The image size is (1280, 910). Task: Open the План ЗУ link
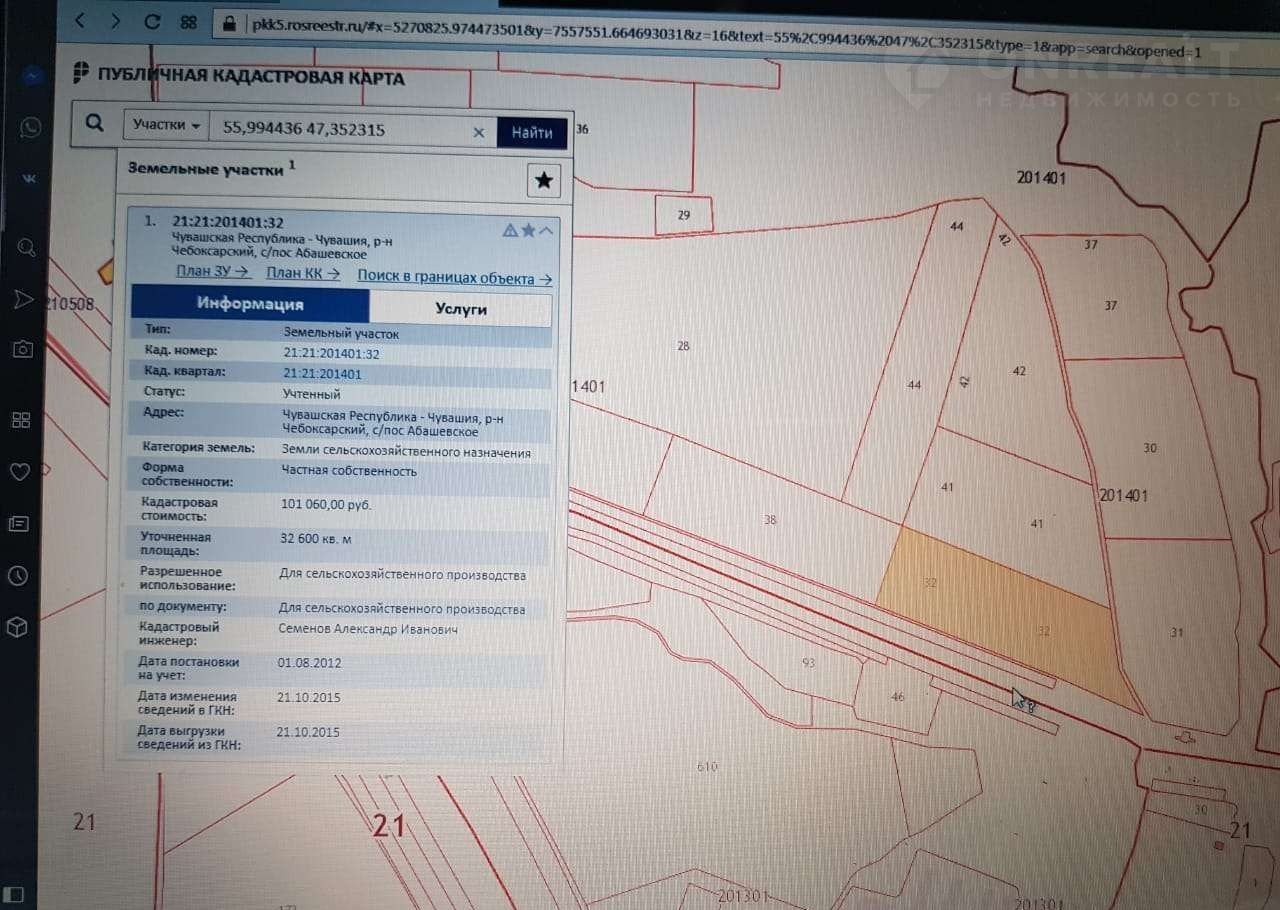click(213, 272)
